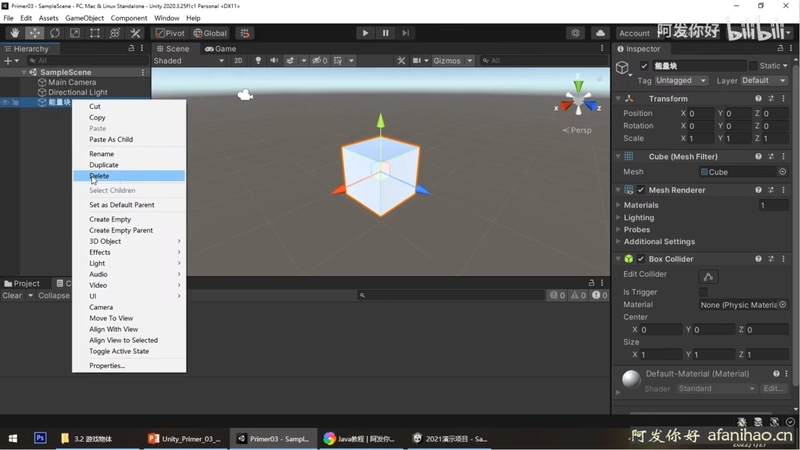Viewport: 800px width, 450px height.
Task: Select the Hand tool in toolbar
Action: (14, 33)
